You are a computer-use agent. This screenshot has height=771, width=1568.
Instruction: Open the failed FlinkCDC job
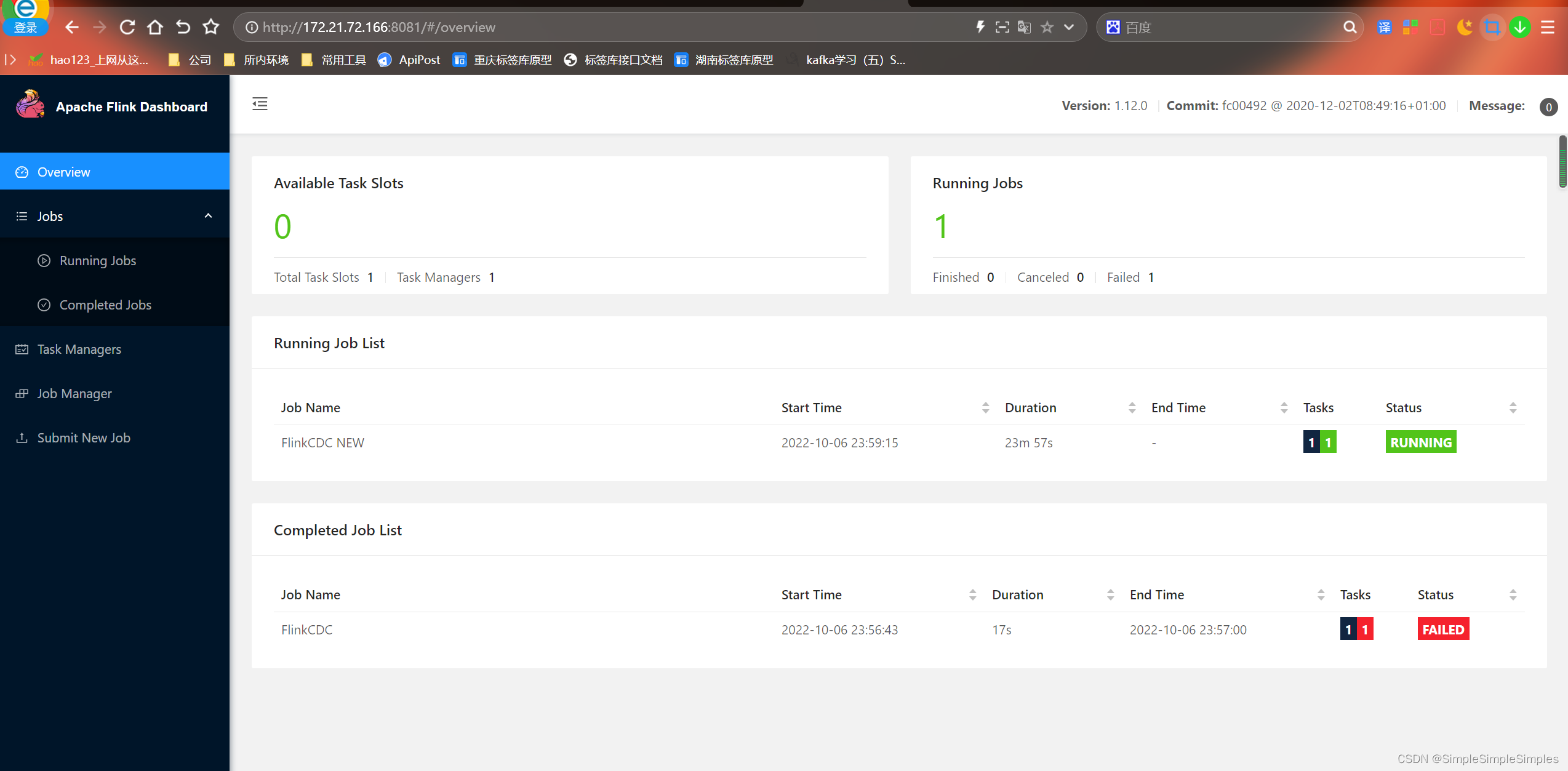coord(306,629)
